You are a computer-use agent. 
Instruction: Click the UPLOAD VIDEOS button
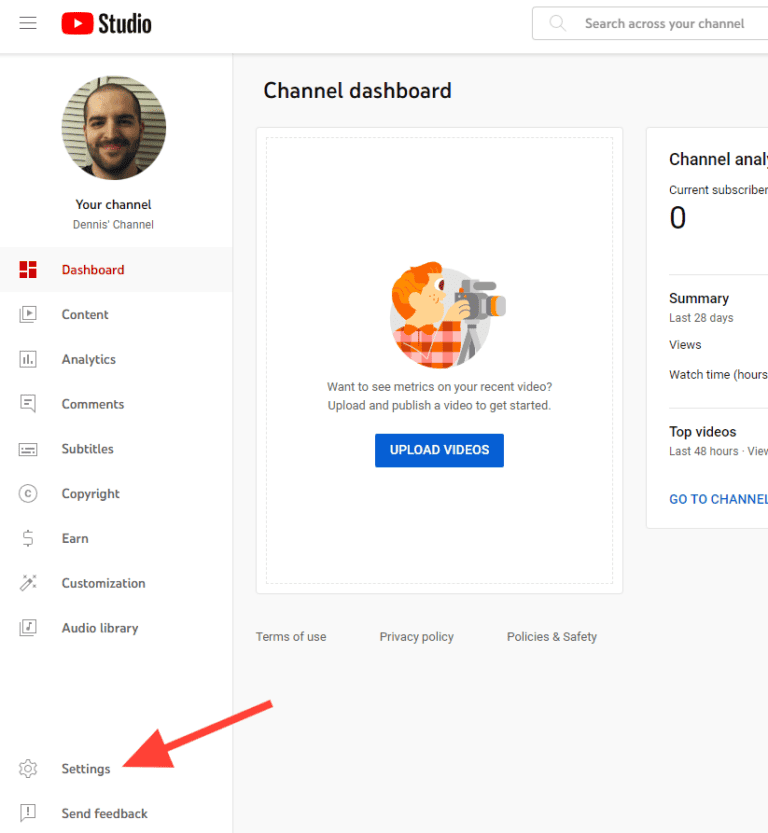439,450
